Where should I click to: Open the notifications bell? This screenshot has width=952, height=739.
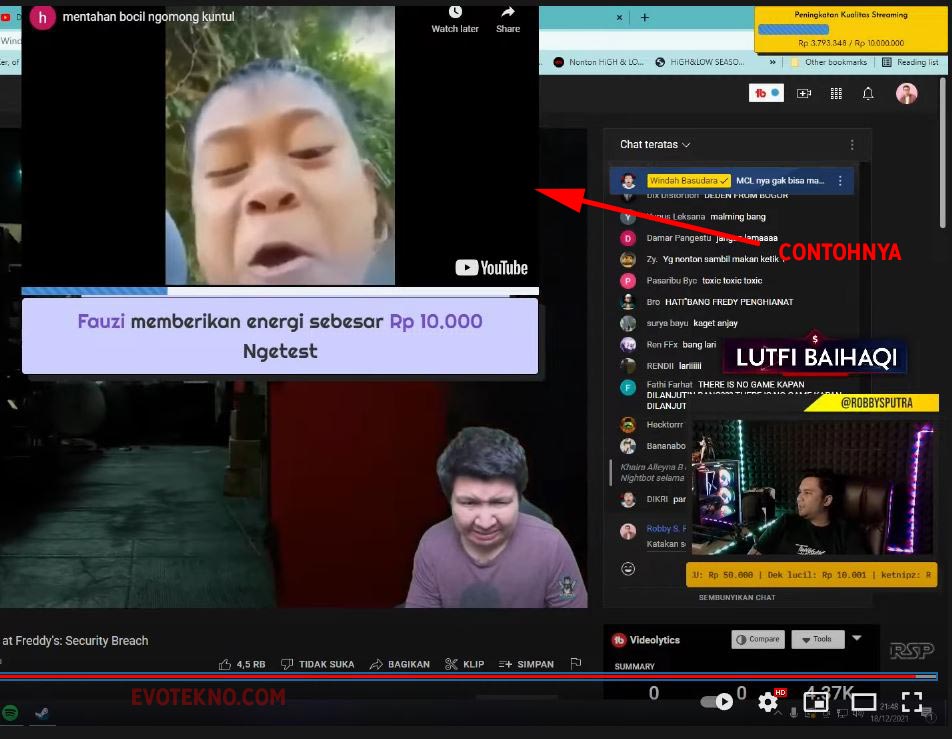pos(868,93)
